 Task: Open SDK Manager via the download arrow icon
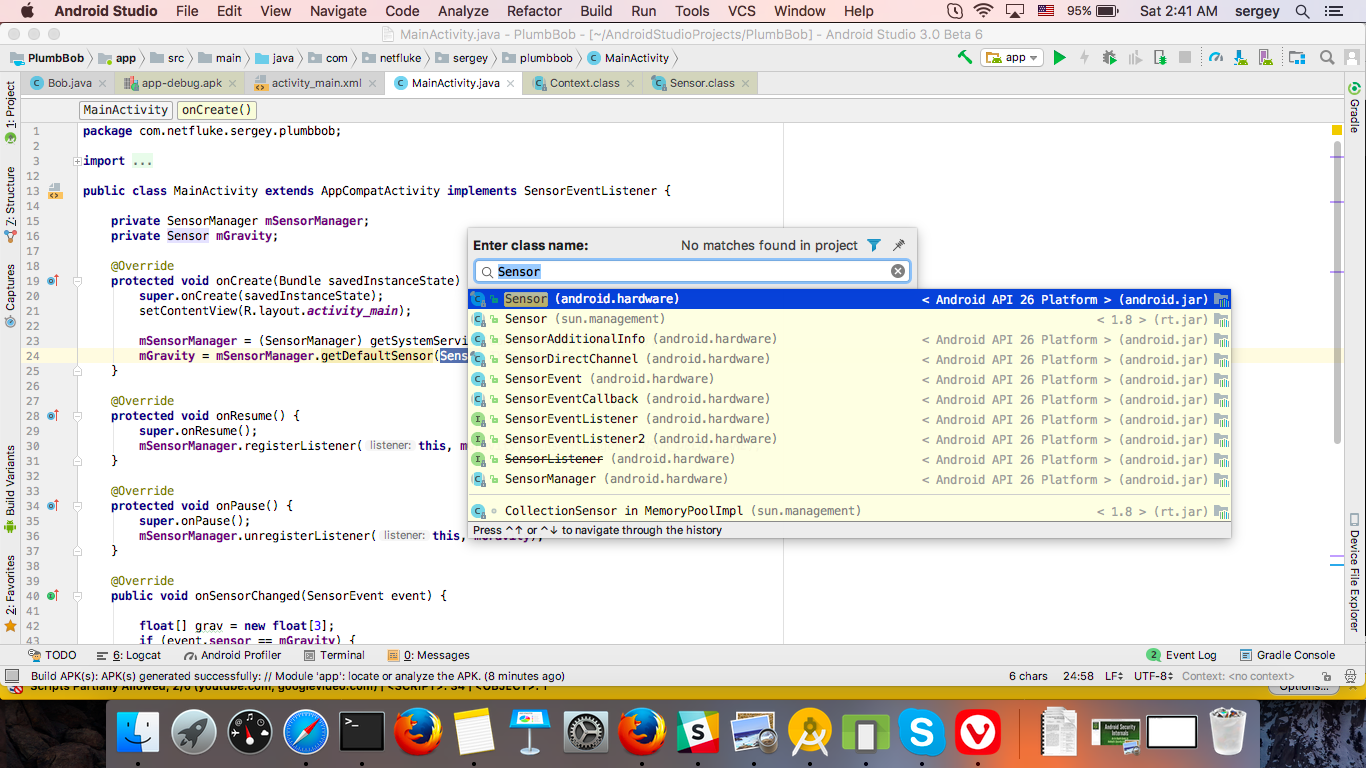coord(1241,57)
